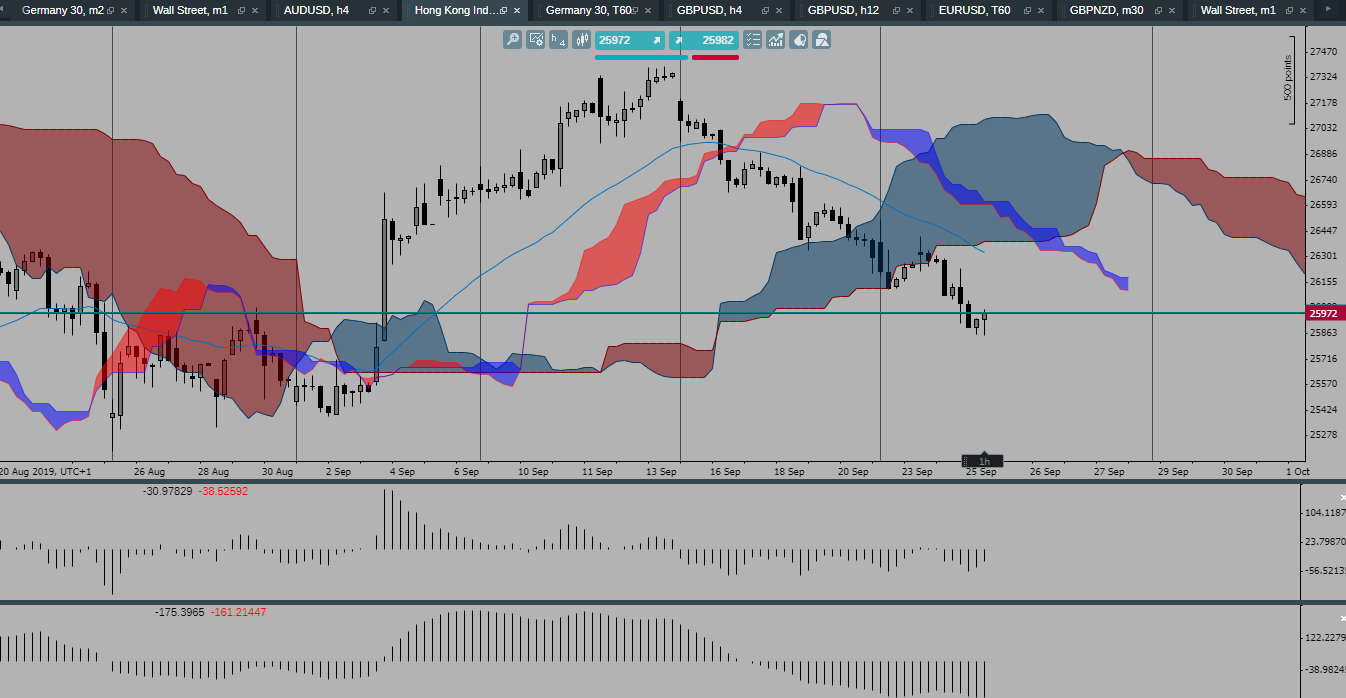Click the chart zoom magnifier icon

click(x=512, y=40)
